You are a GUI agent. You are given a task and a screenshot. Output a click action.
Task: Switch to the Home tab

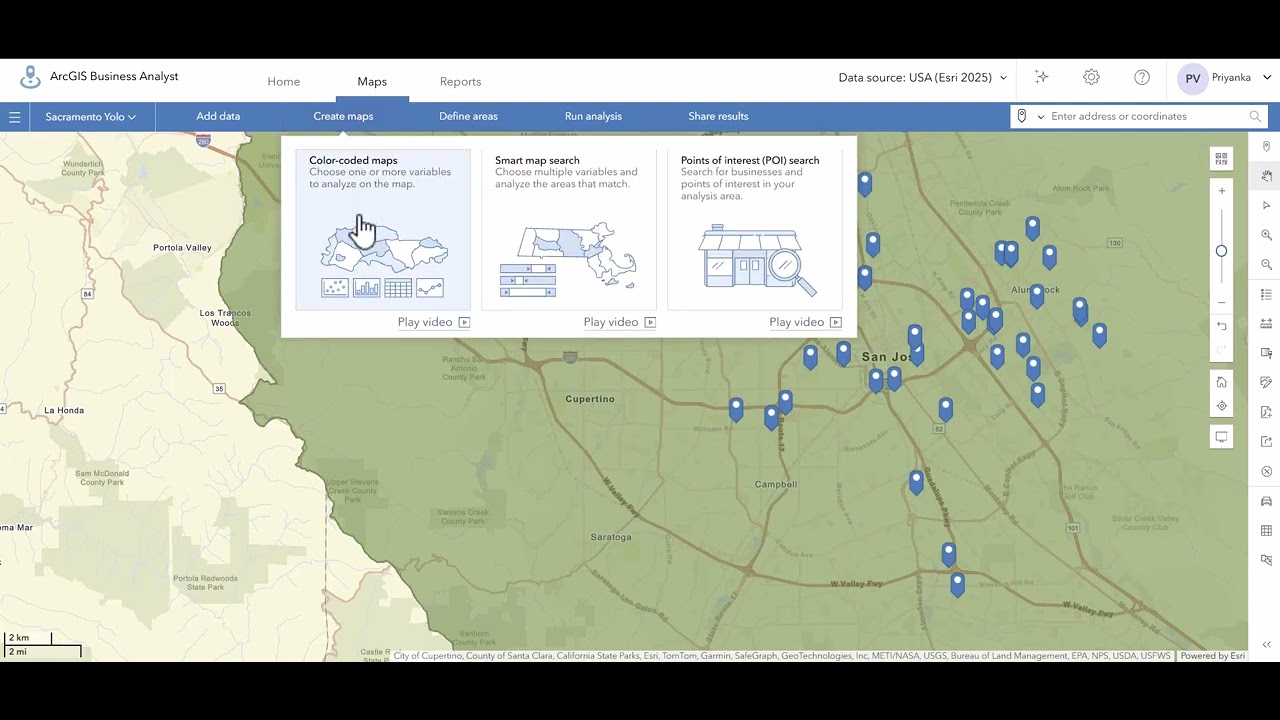(284, 81)
